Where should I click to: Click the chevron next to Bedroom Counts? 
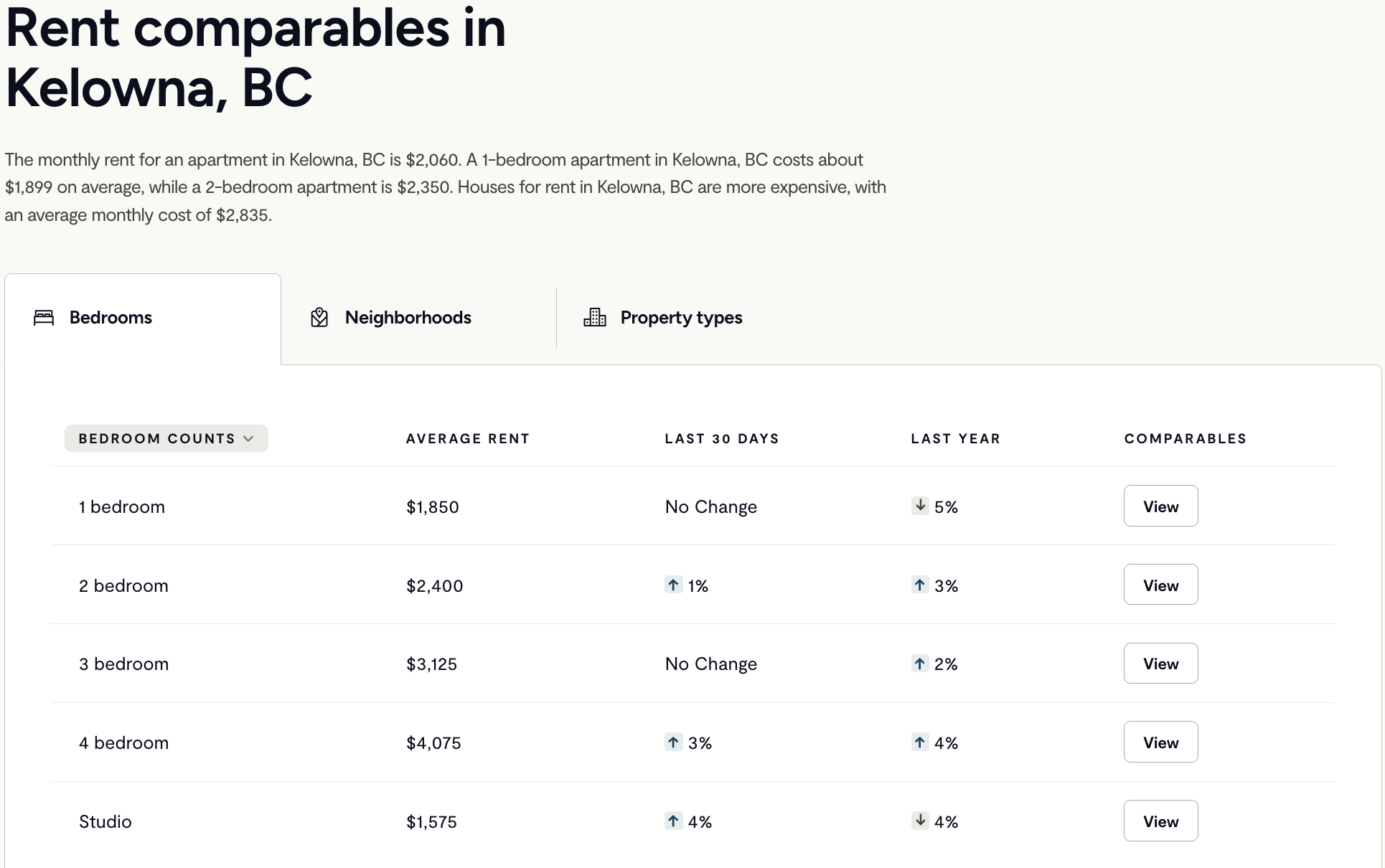pyautogui.click(x=248, y=438)
